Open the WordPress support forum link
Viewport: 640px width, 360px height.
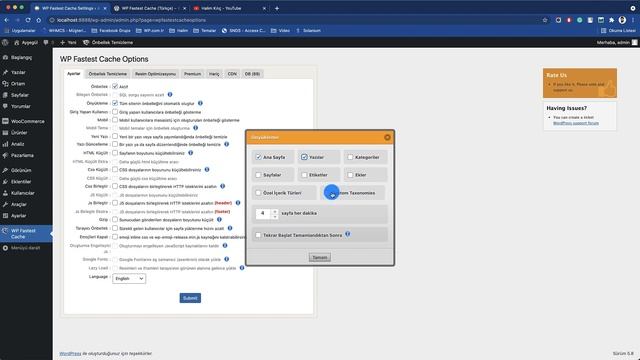click(576, 123)
